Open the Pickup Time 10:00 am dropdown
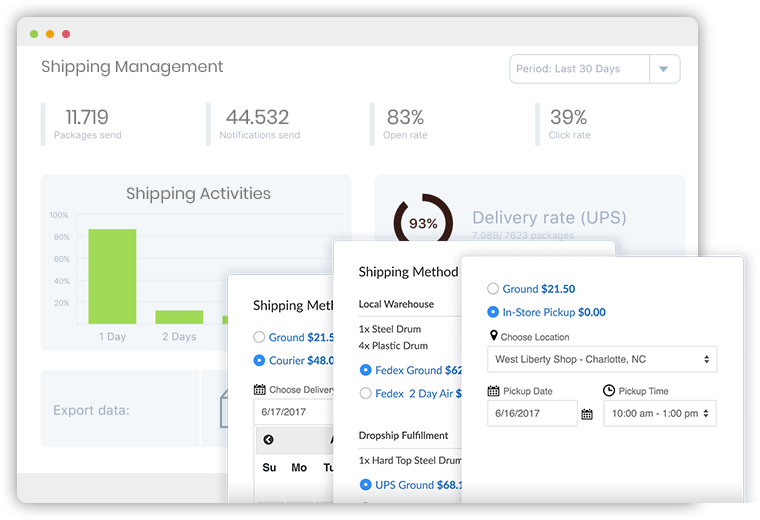The height and width of the screenshot is (520, 760). tap(660, 413)
